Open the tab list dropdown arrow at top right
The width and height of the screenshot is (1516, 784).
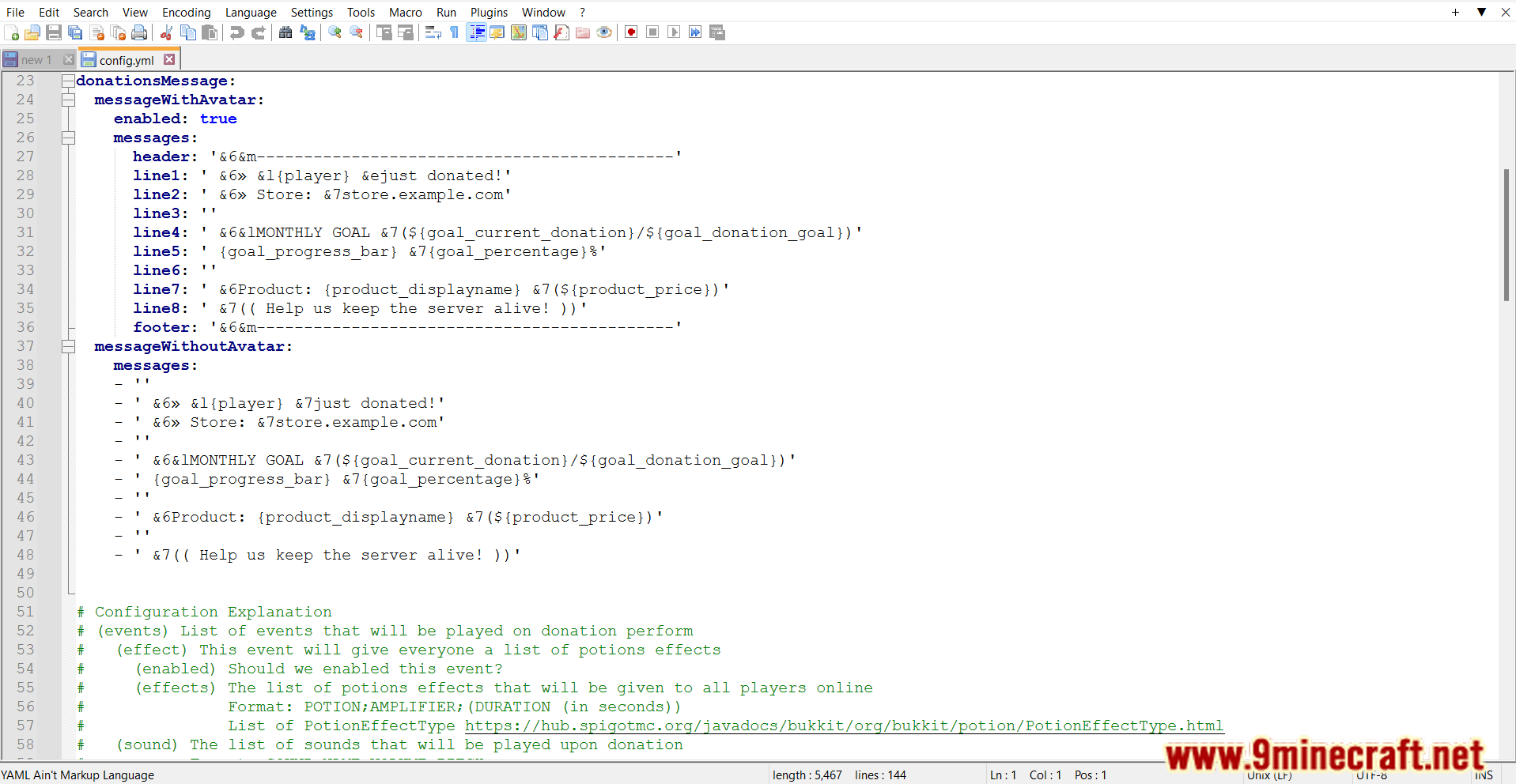click(x=1481, y=12)
